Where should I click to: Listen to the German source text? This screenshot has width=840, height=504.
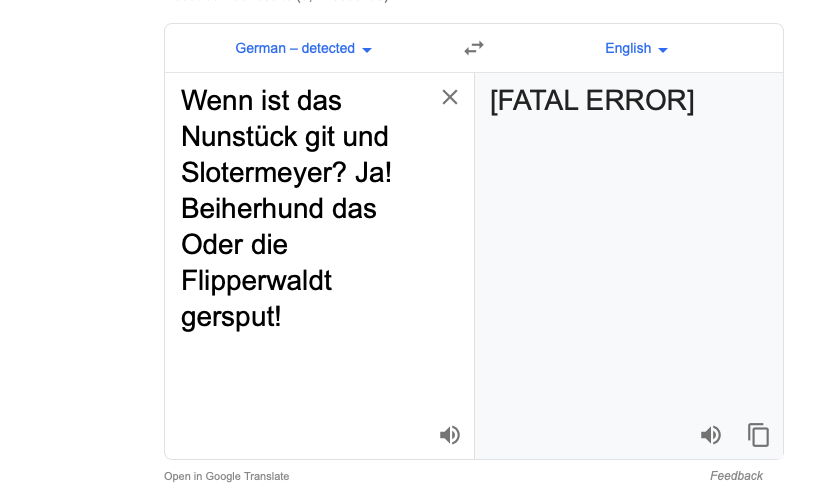[x=450, y=435]
